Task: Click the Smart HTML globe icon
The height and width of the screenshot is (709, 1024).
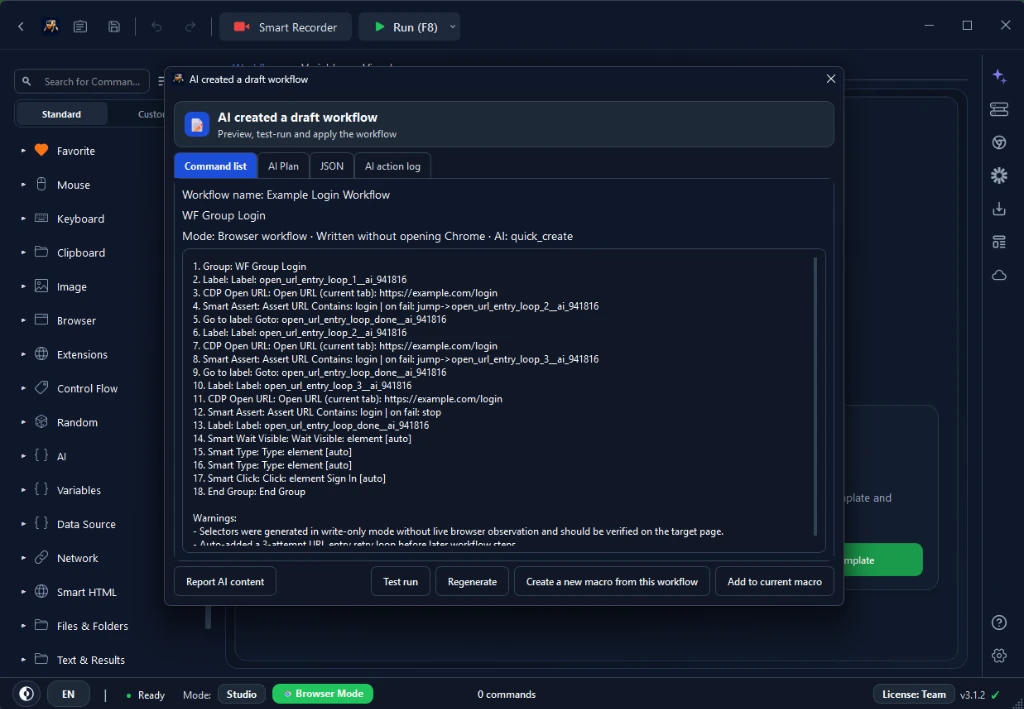Action: click(41, 591)
